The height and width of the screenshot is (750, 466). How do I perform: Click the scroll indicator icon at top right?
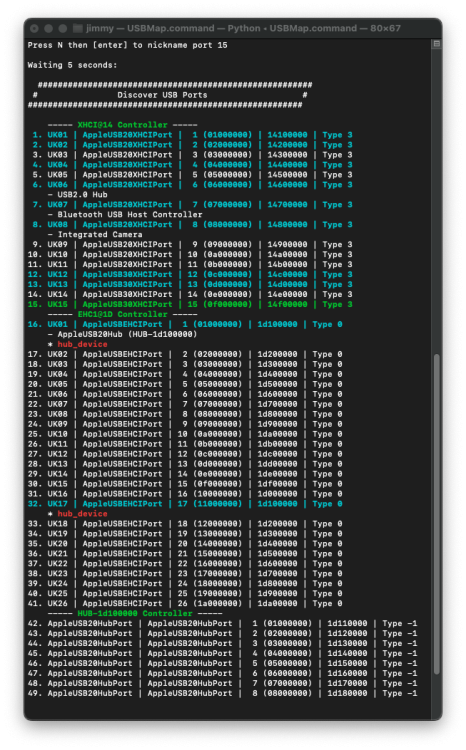pos(436,44)
